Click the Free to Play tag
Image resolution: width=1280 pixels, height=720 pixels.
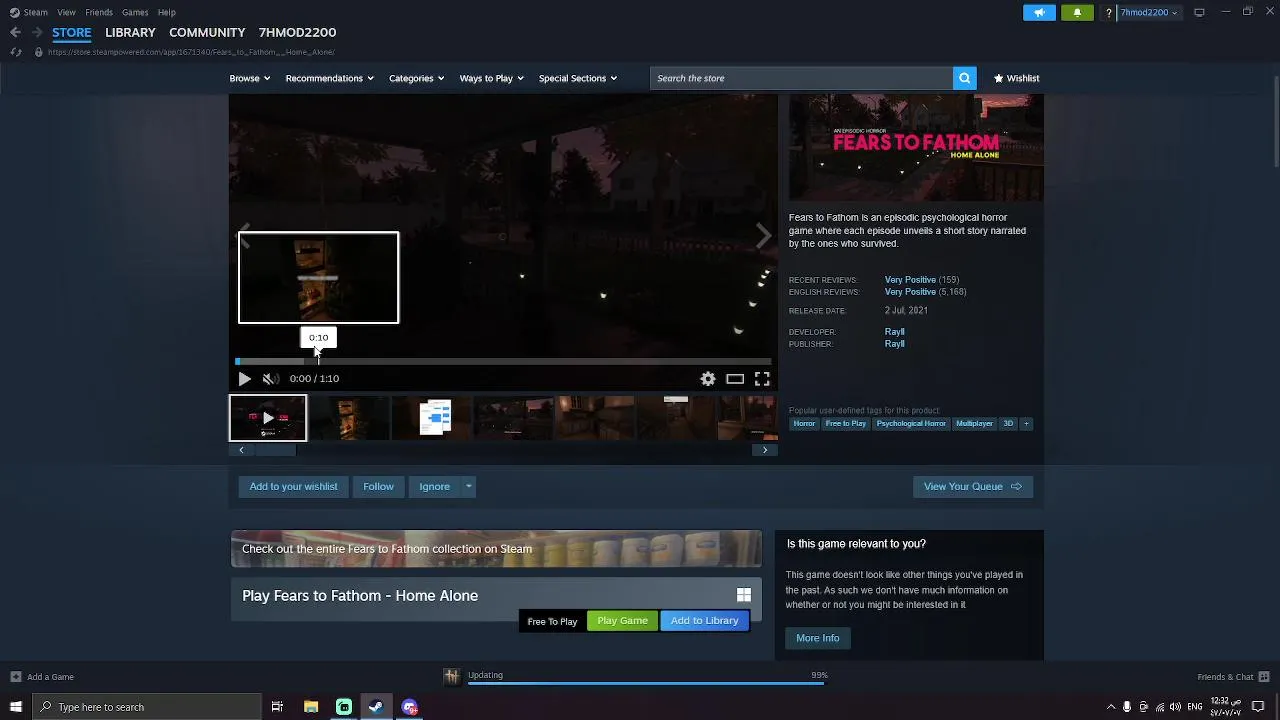point(845,423)
